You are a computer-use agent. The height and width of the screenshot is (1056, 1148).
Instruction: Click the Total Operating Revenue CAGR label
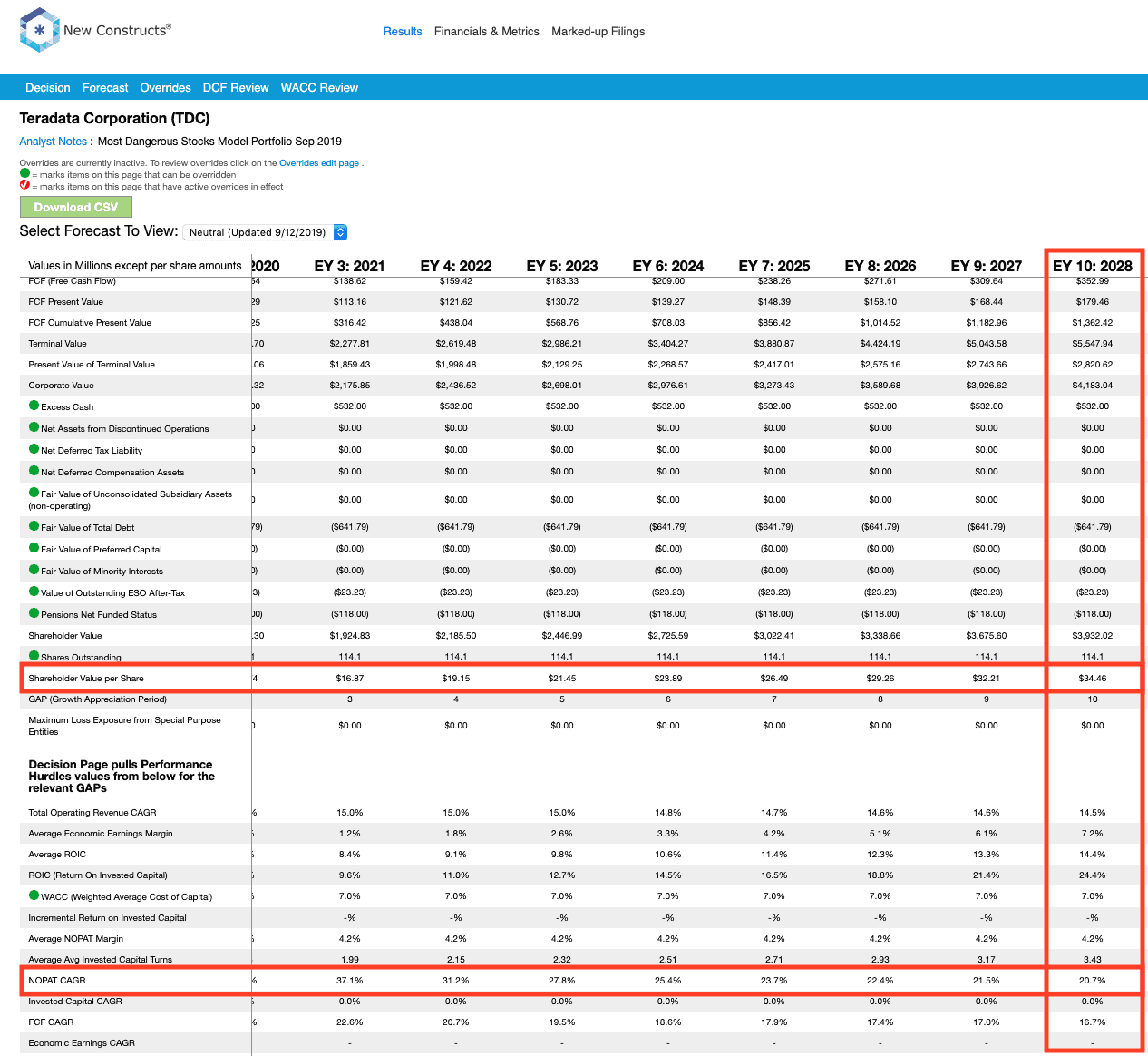click(x=92, y=813)
